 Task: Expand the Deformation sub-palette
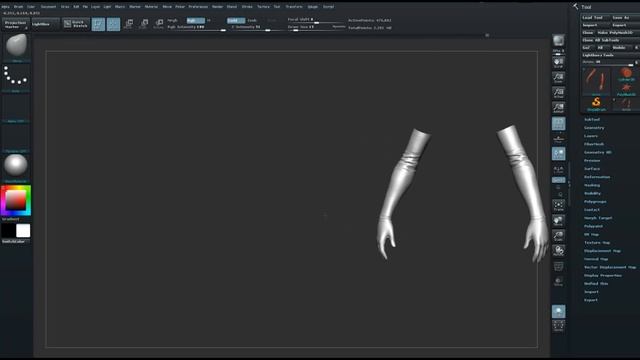coord(597,177)
